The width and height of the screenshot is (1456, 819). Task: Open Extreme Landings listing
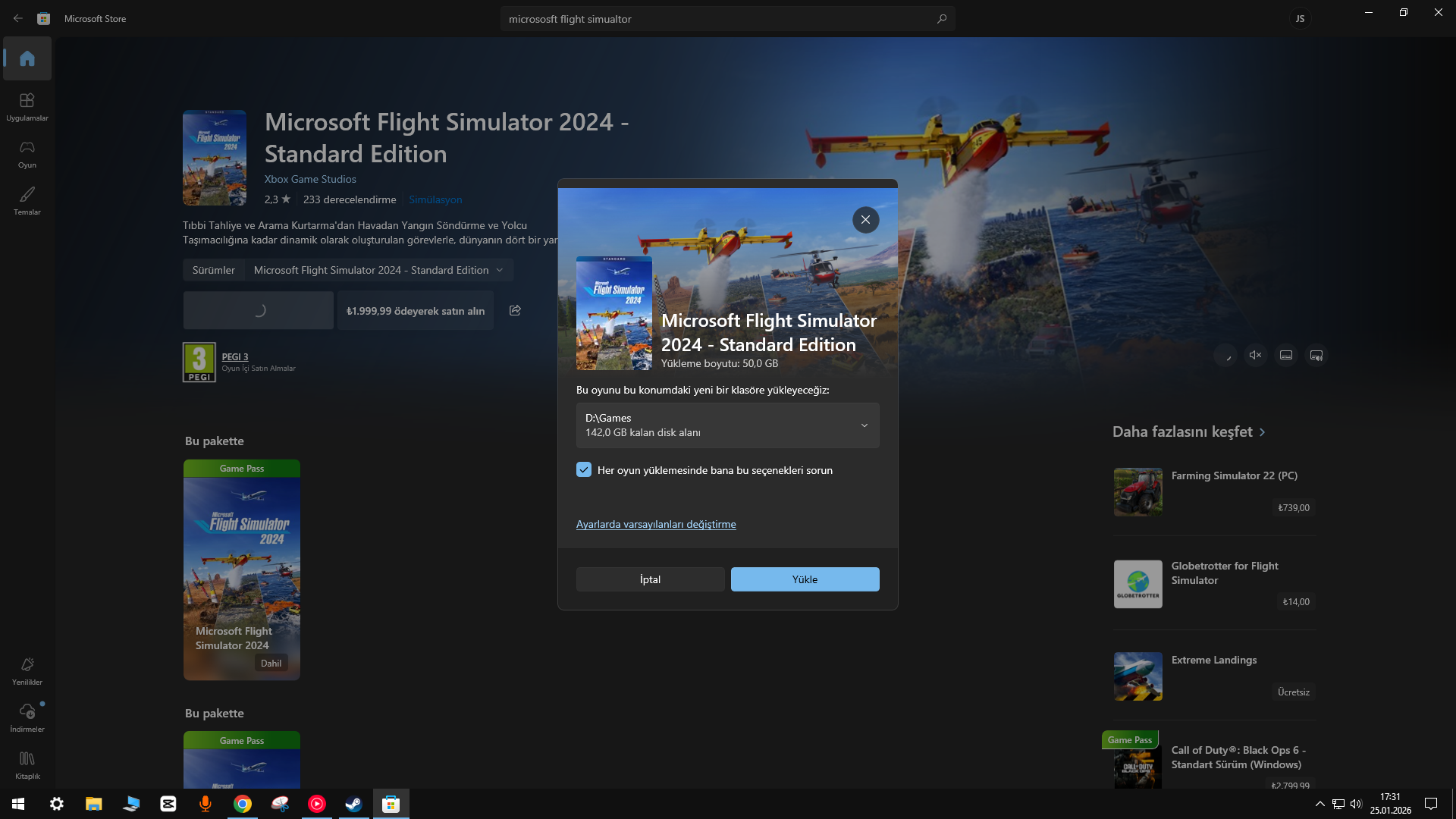click(x=1214, y=676)
